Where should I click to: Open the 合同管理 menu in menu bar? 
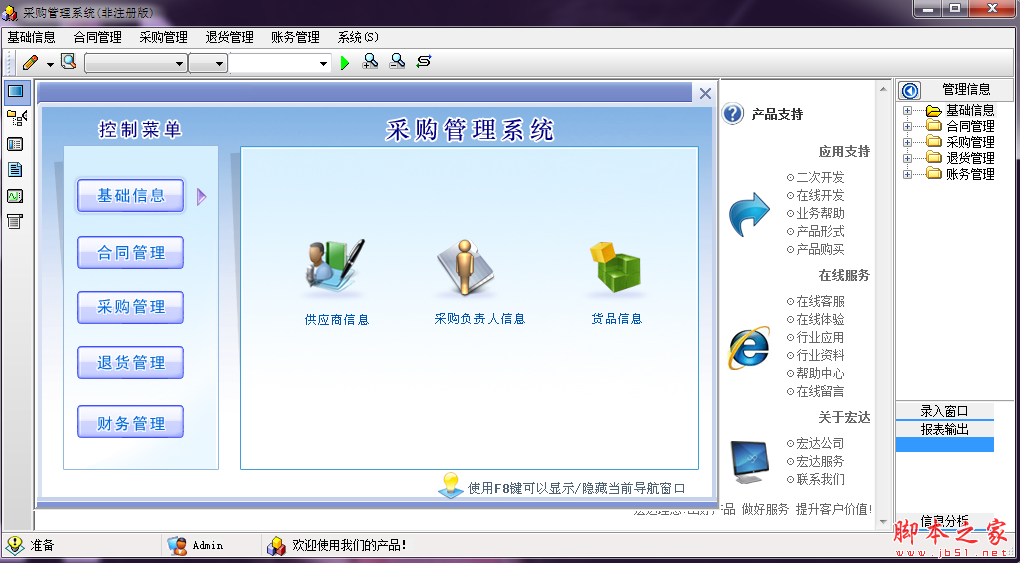[98, 38]
